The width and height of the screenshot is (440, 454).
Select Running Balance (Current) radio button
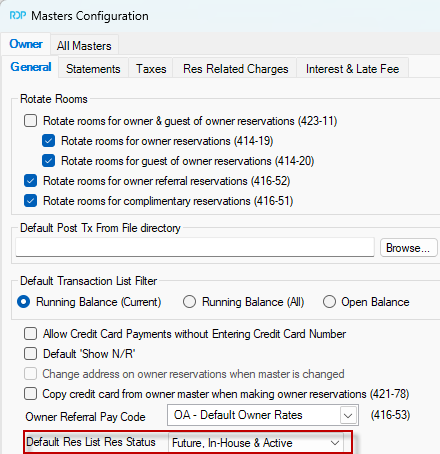24,302
